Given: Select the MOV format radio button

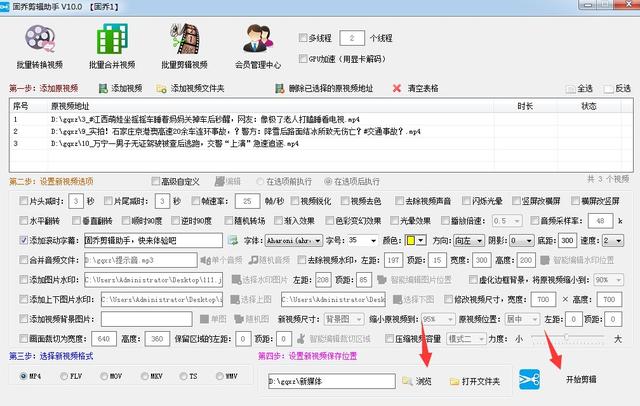Looking at the screenshot, I should coord(104,376).
